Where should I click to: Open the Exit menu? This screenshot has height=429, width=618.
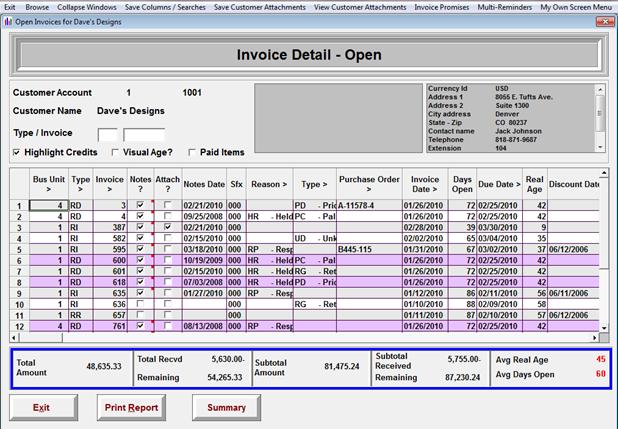pos(10,7)
